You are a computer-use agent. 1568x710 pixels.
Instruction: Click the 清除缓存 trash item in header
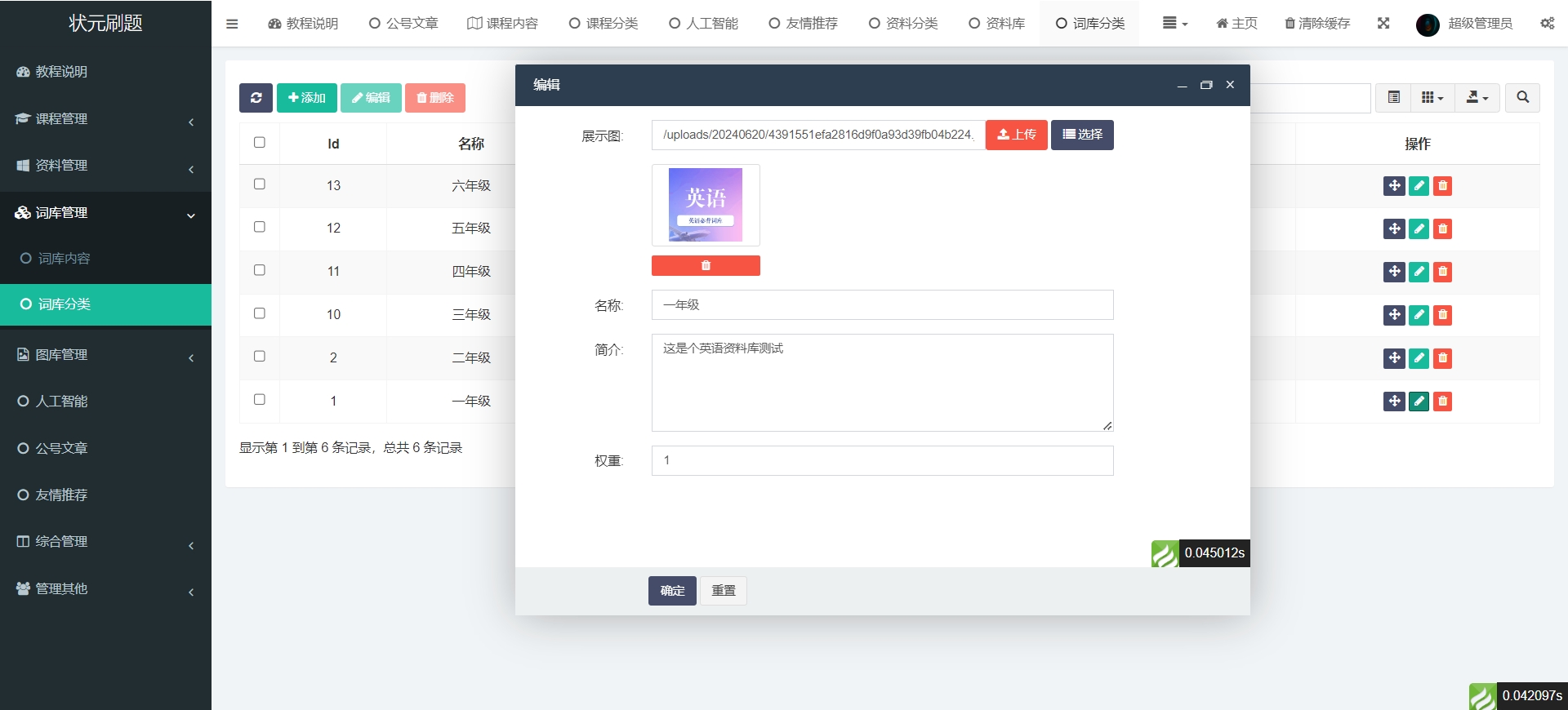[x=1317, y=24]
